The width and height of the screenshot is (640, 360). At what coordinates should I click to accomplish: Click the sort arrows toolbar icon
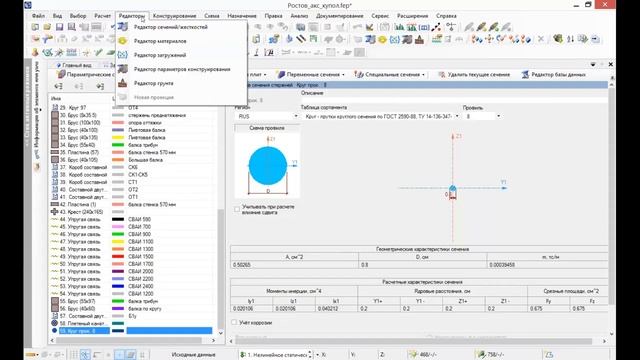(x=571, y=39)
